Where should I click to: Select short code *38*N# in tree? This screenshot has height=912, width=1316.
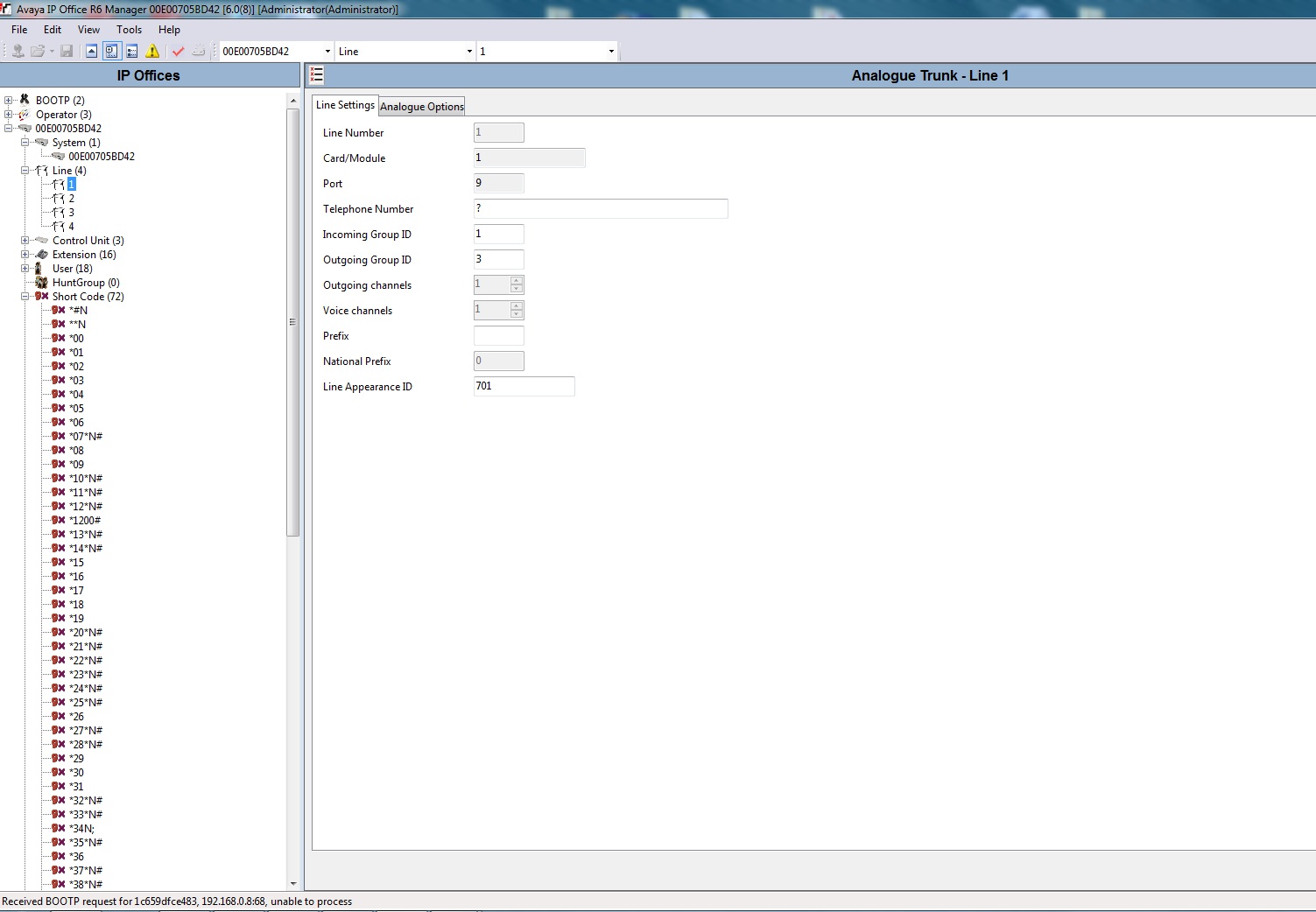(86, 885)
